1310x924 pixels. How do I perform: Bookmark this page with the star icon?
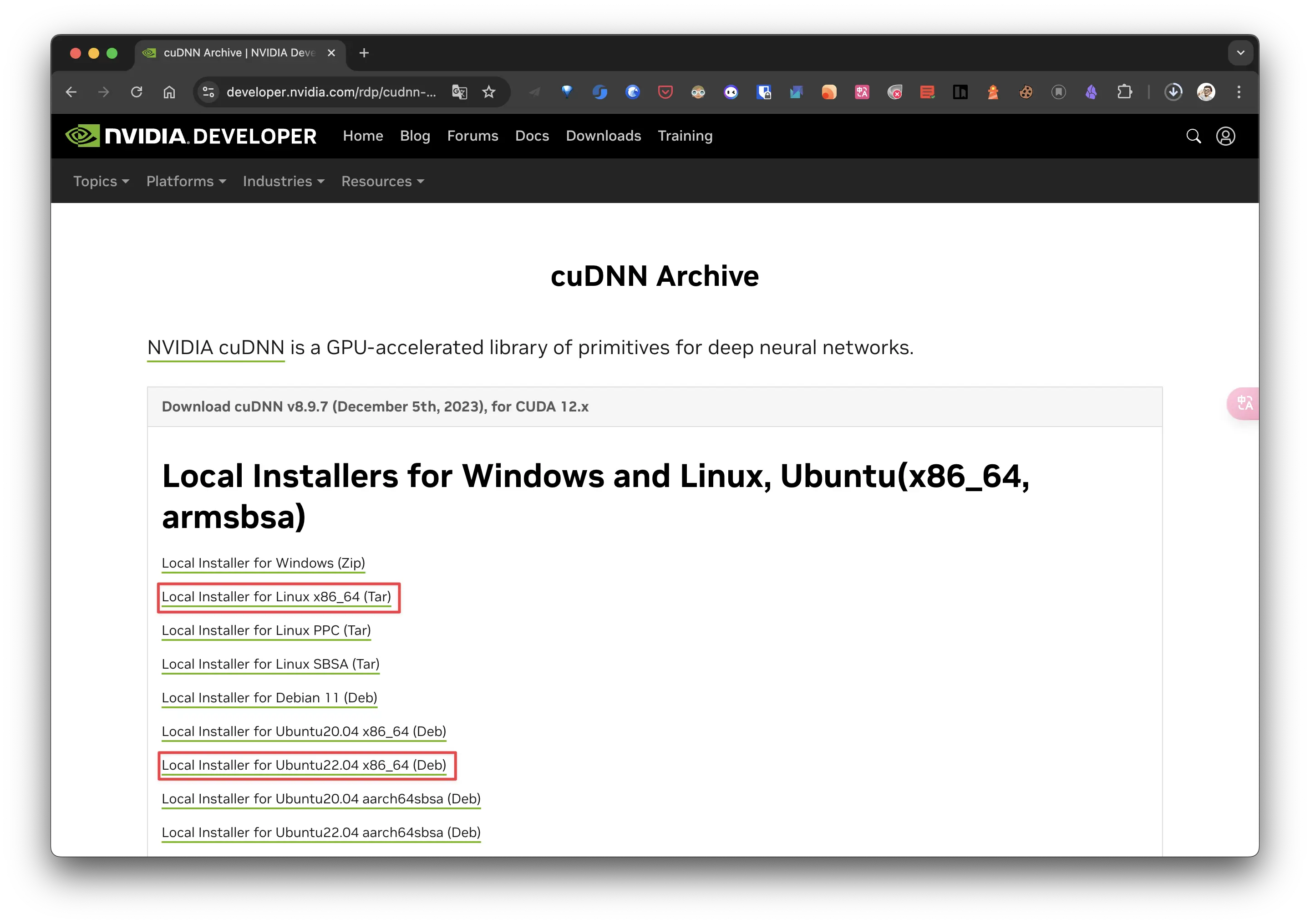[x=488, y=92]
